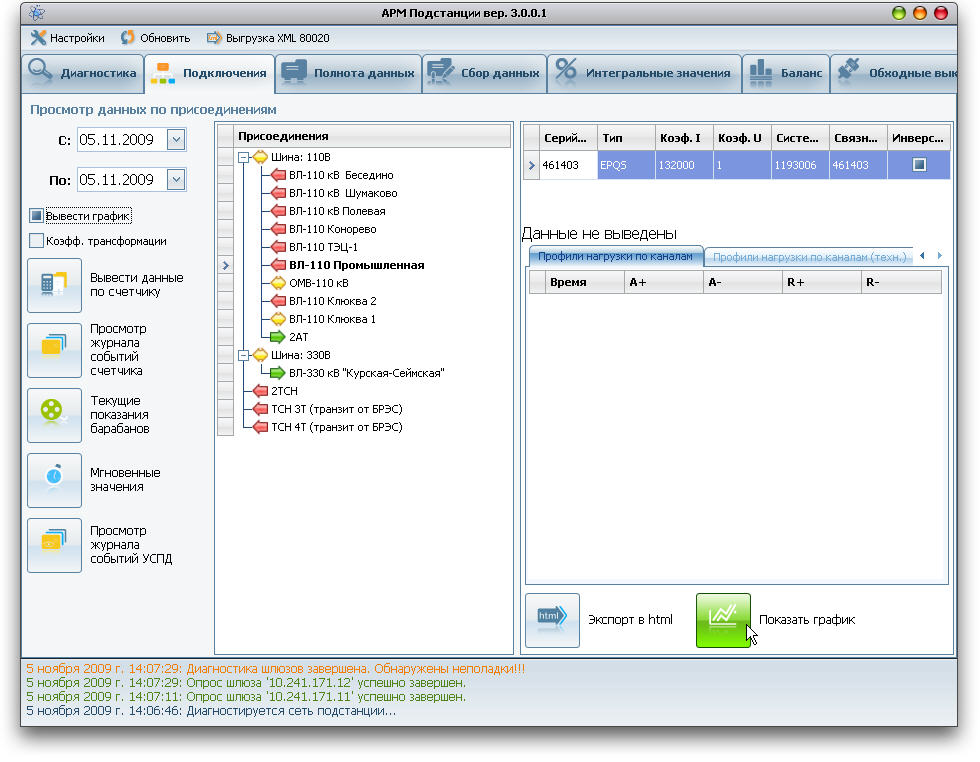Sort by the Коэф. I column header
This screenshot has width=980, height=762.
point(684,138)
